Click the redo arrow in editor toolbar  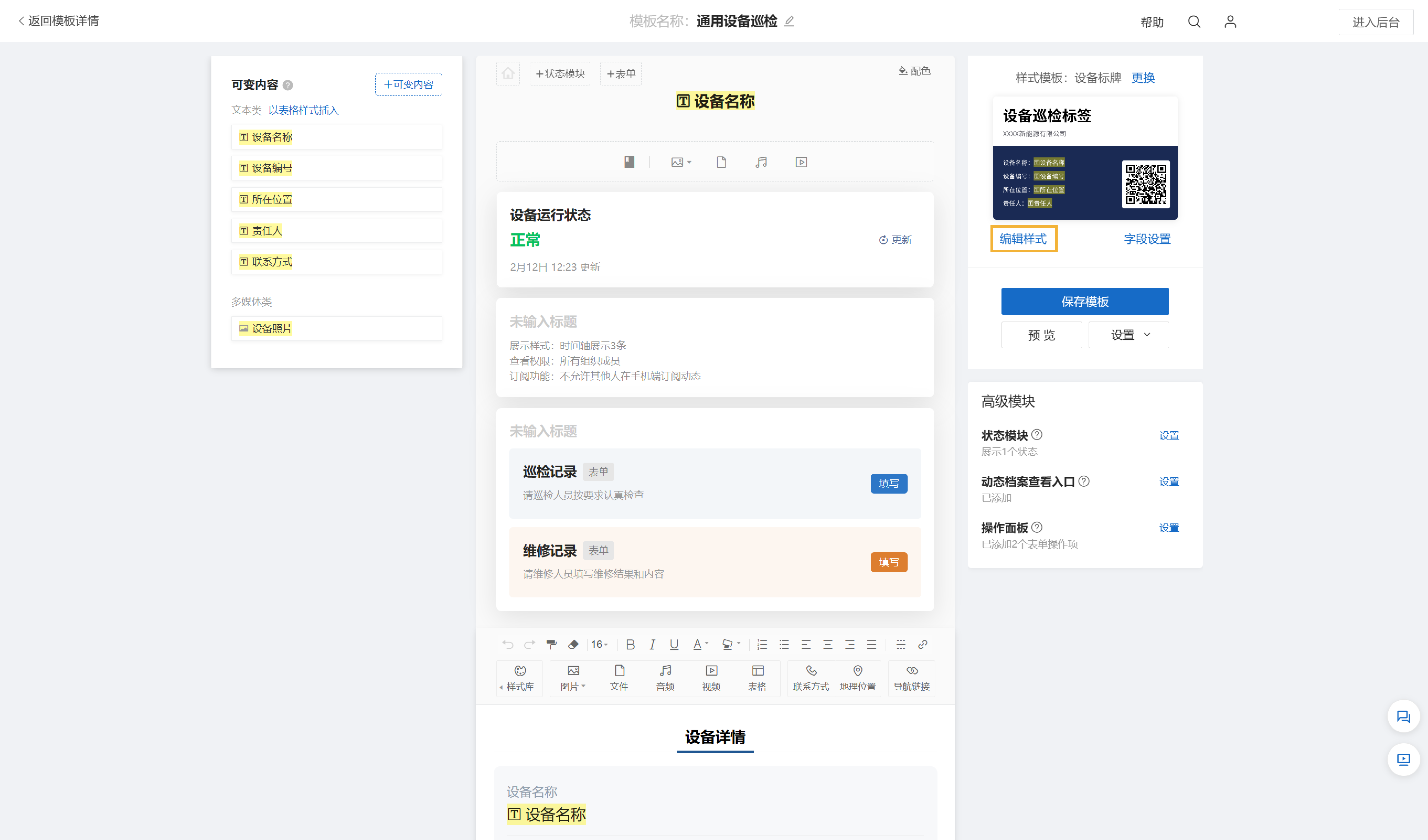coord(529,645)
